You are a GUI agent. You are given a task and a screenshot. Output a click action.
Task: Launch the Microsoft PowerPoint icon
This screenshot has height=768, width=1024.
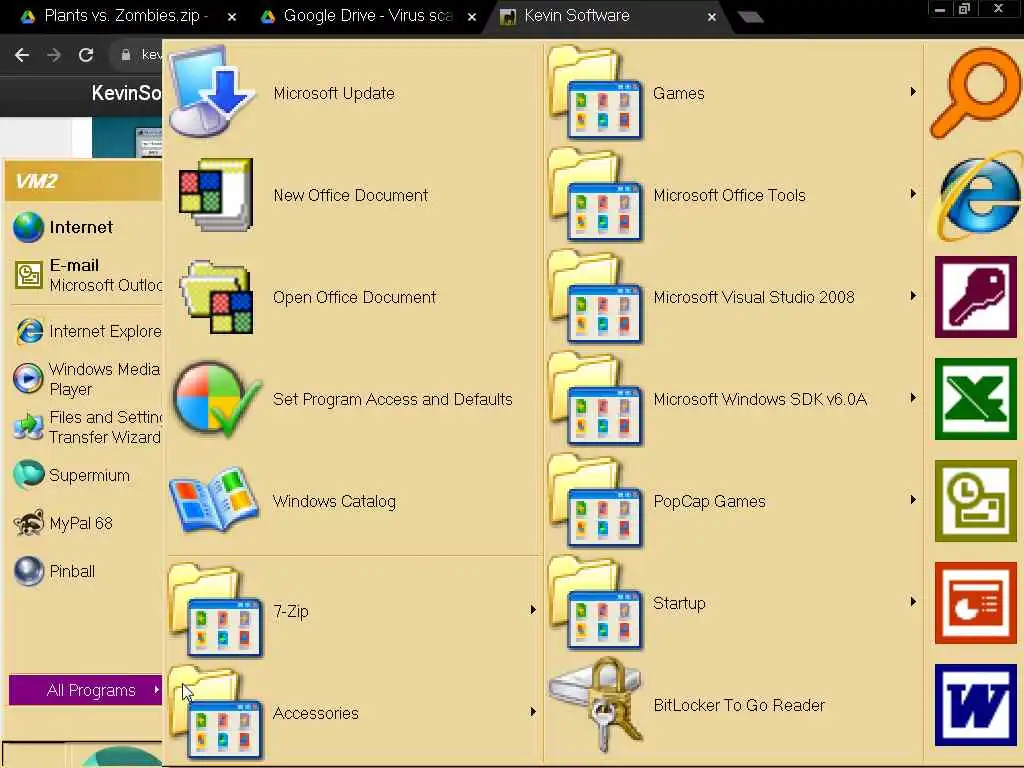pos(976,602)
